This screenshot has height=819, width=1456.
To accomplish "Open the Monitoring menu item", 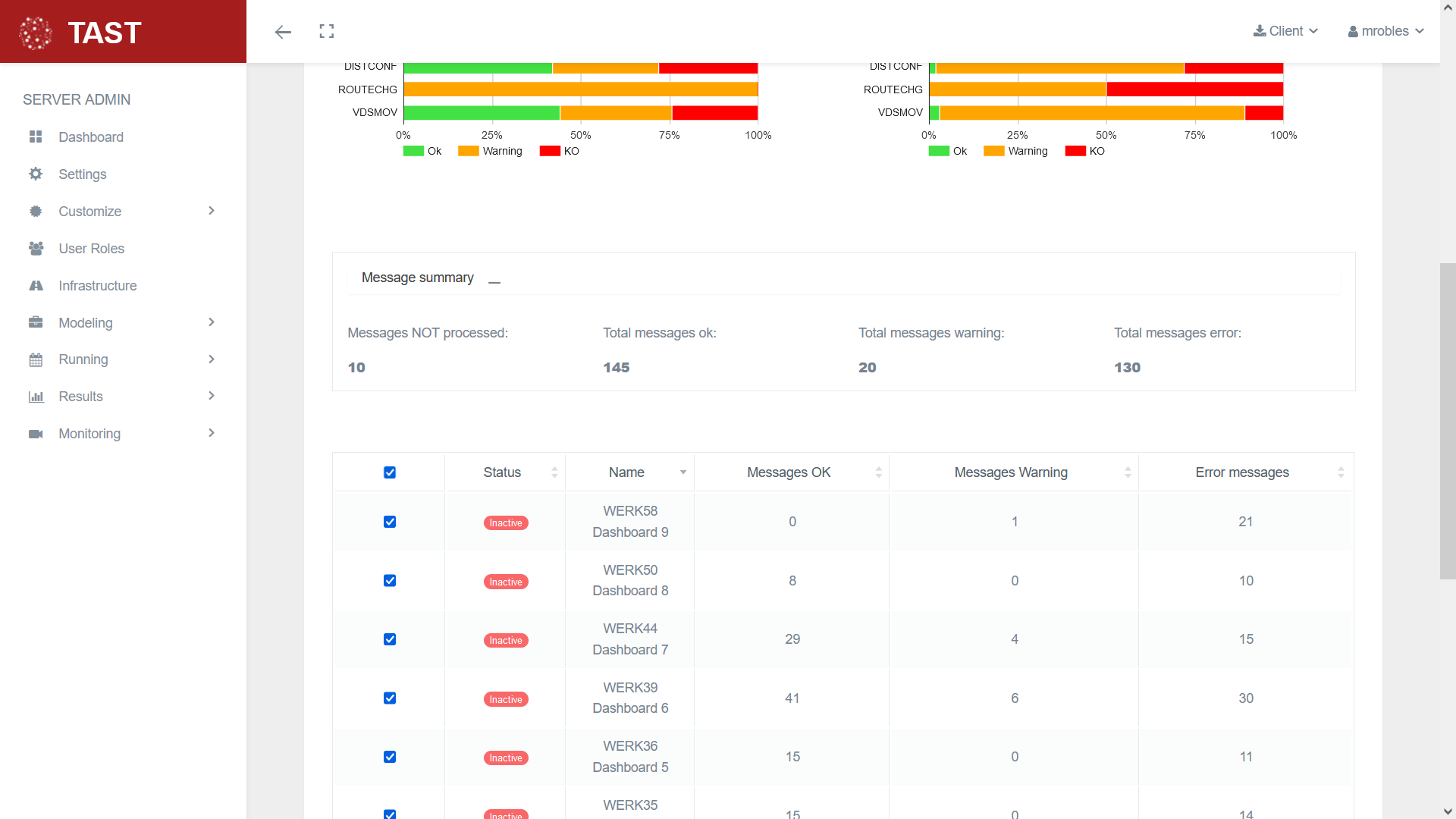I will point(89,434).
